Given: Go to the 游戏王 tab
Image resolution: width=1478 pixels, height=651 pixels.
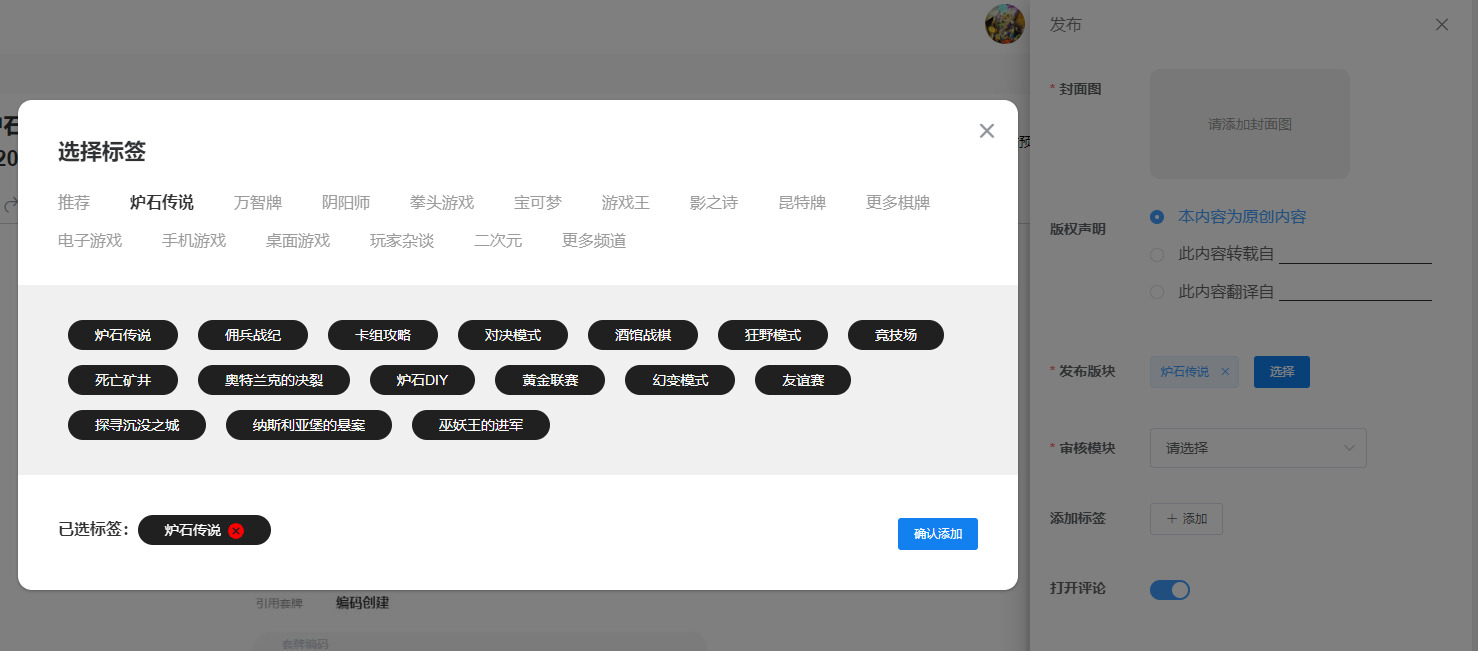Looking at the screenshot, I should (x=626, y=203).
